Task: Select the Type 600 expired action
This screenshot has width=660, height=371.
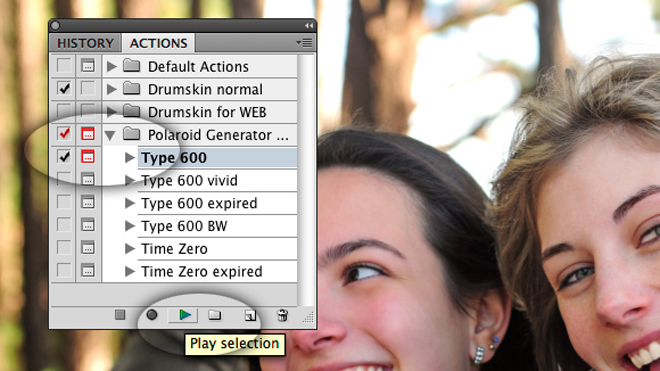Action: tap(199, 203)
